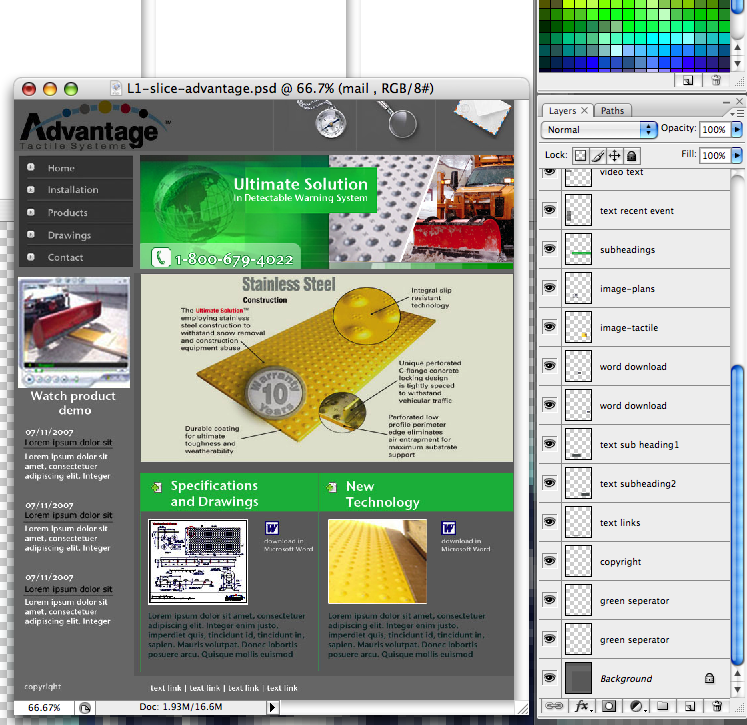
Task: Open the Normal blend mode dropdown
Action: pos(598,130)
